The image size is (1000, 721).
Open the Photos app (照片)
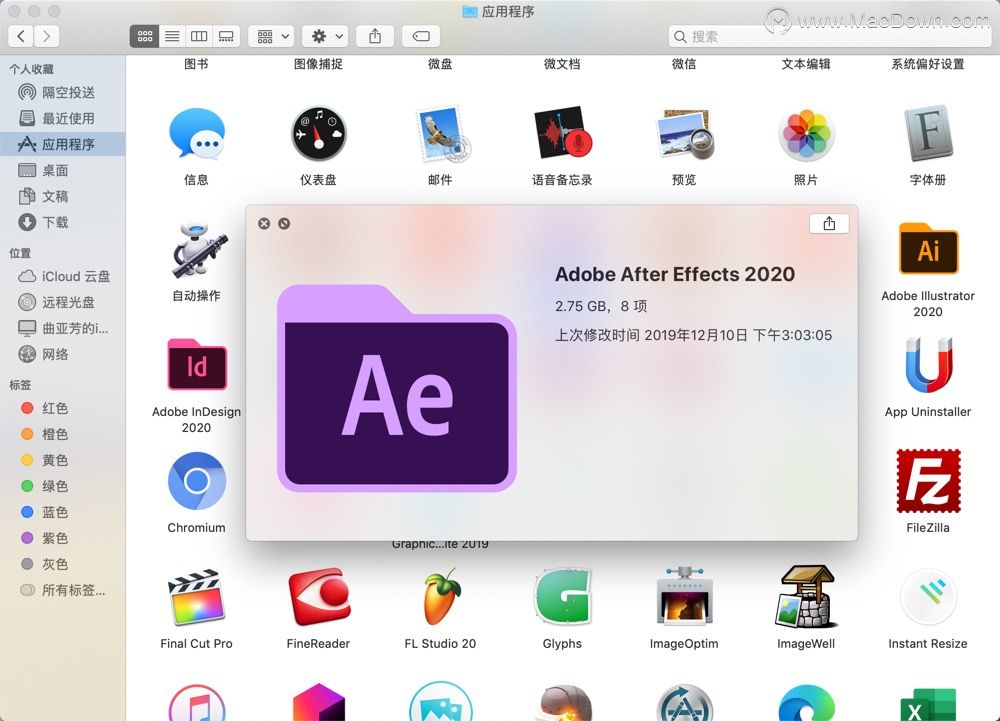(x=806, y=133)
